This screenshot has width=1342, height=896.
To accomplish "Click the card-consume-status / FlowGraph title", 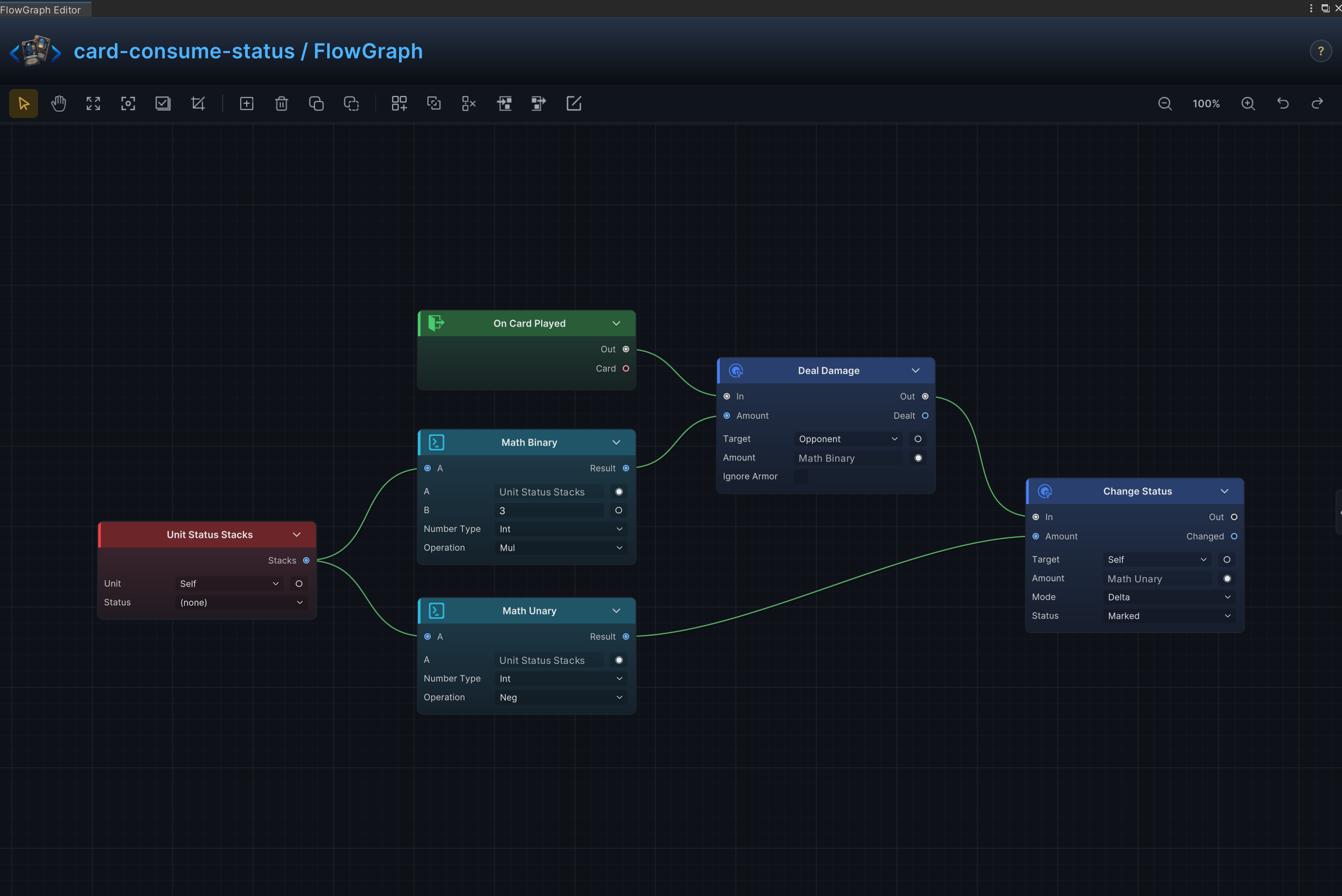I will pos(248,51).
